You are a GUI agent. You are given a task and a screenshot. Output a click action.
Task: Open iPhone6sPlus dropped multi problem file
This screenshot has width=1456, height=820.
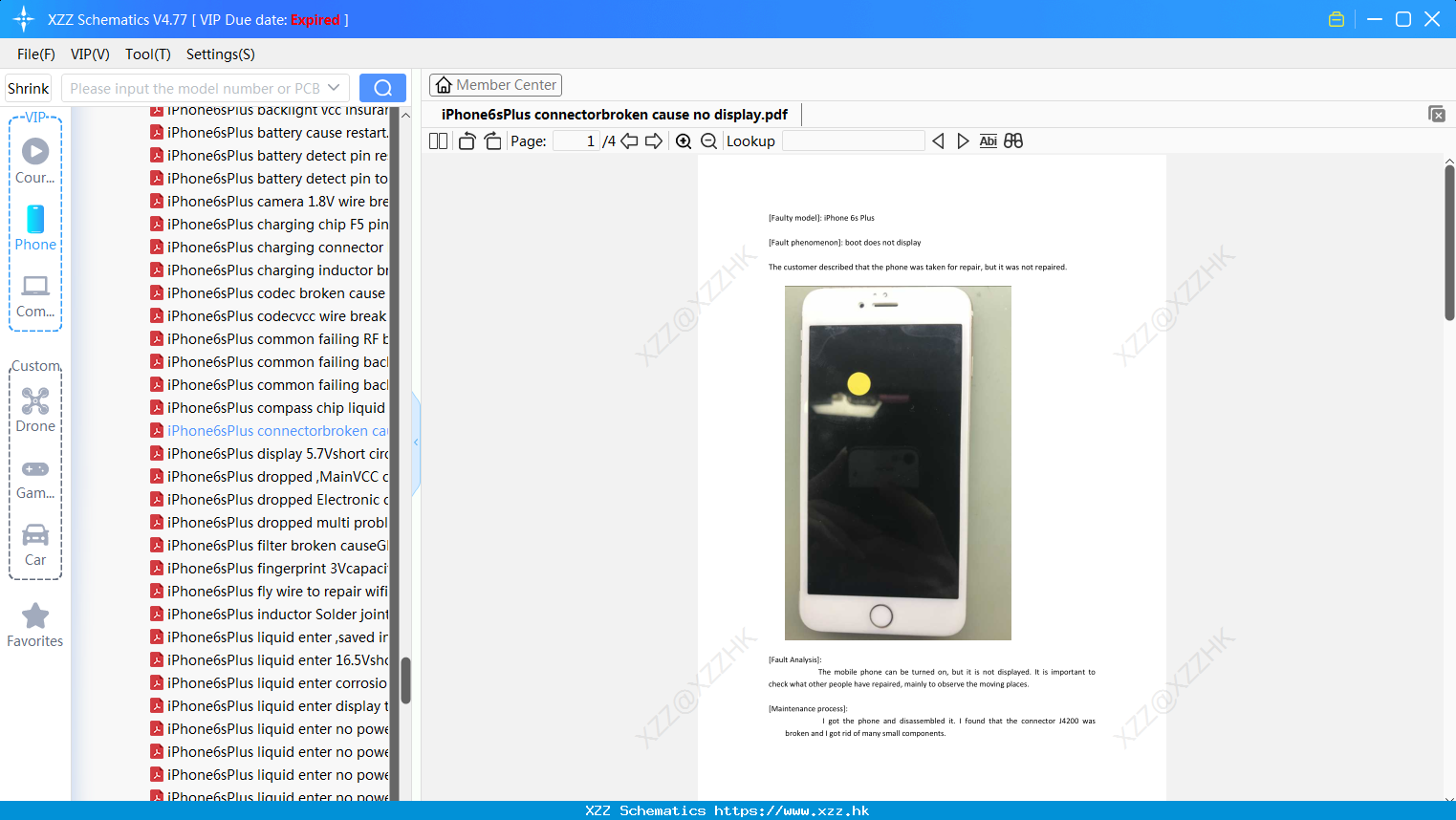[270, 523]
